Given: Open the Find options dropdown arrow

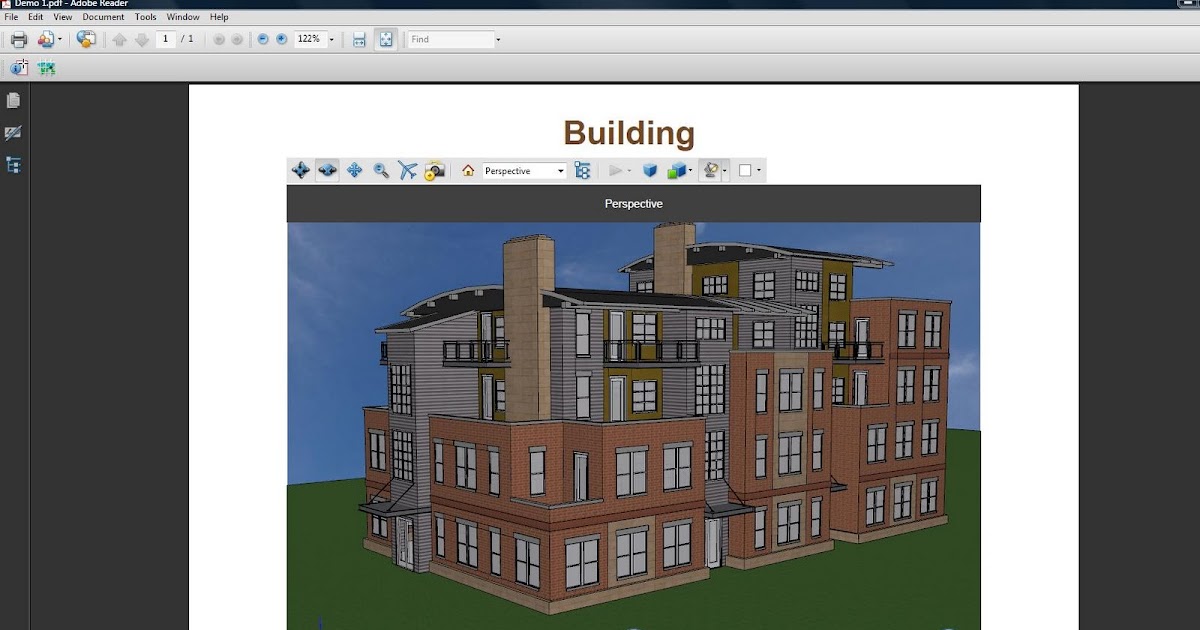Looking at the screenshot, I should click(499, 40).
